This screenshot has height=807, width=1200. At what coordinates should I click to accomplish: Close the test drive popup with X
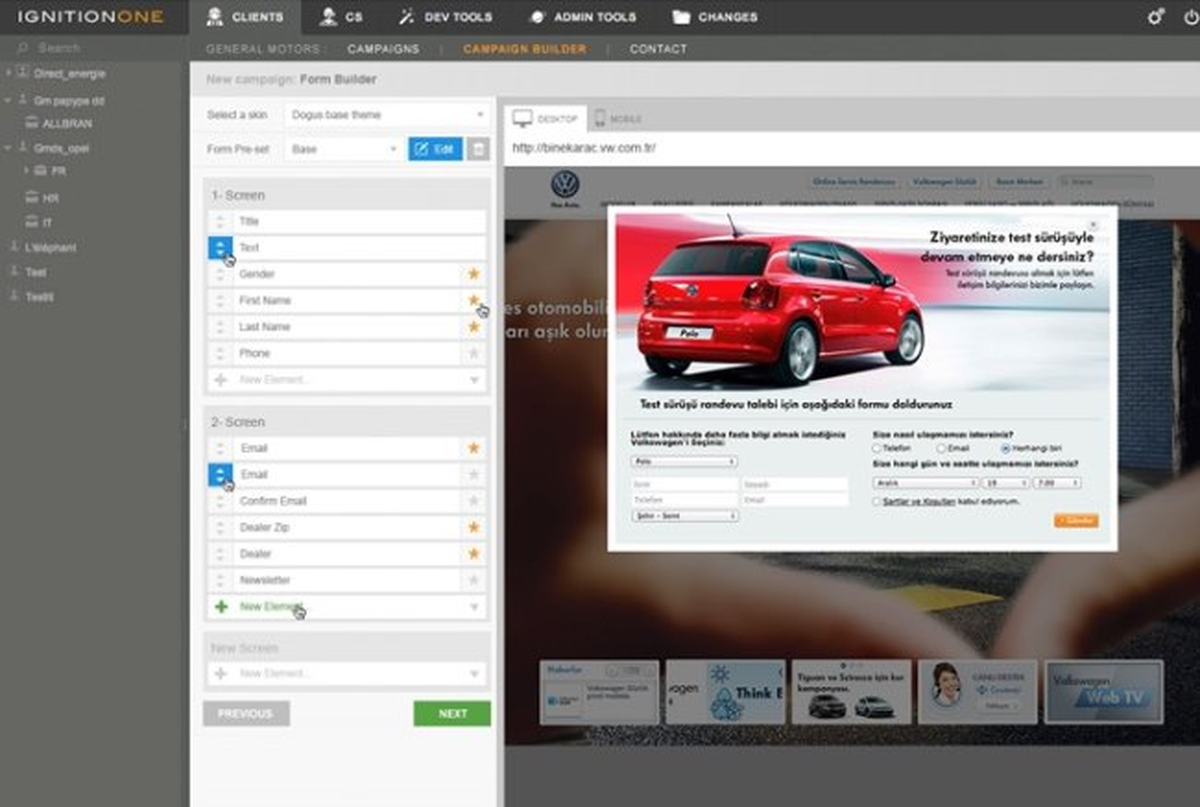pos(1093,225)
